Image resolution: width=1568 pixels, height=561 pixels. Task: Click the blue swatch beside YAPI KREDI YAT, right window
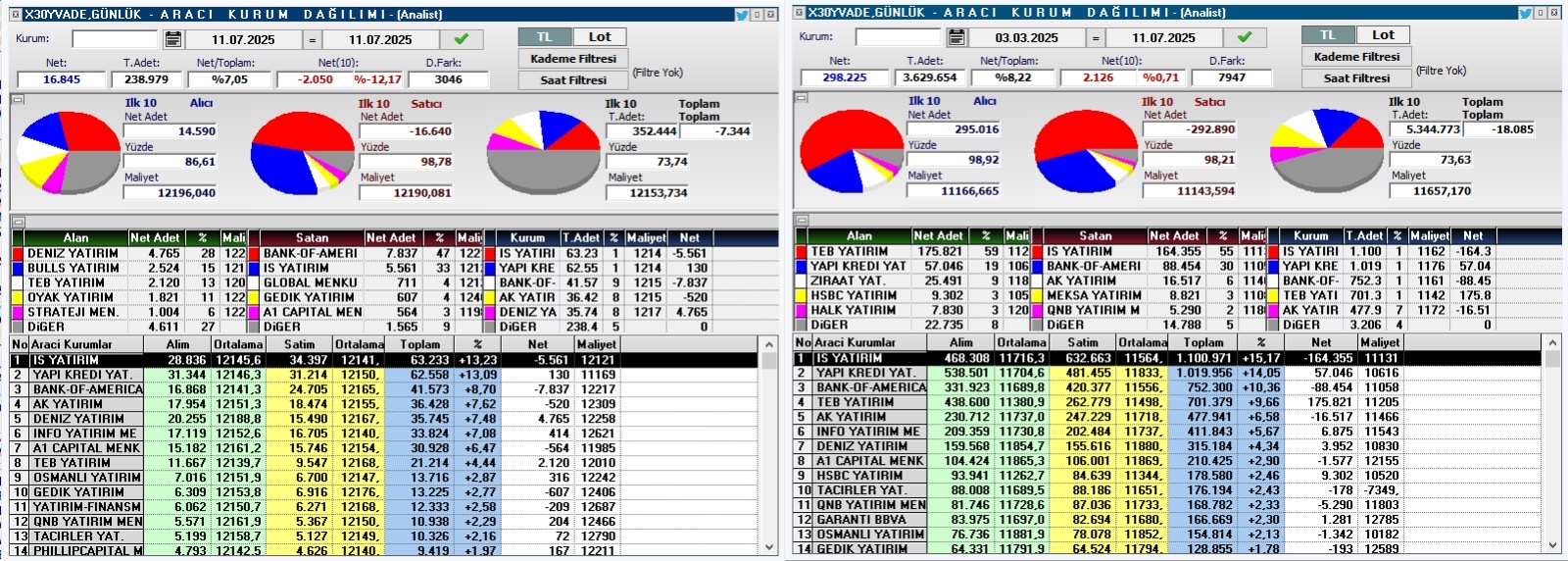803,266
